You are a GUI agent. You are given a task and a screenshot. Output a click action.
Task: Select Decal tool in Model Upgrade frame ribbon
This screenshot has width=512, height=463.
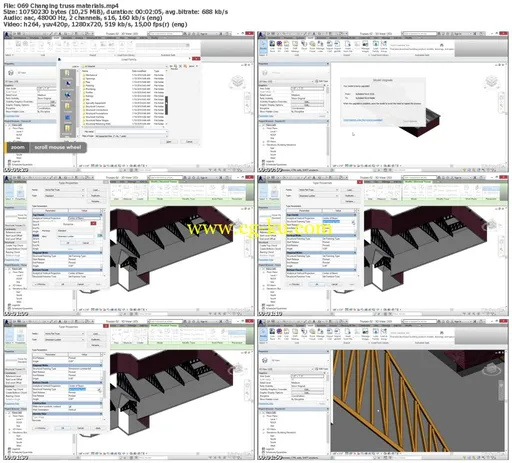pos(304,46)
